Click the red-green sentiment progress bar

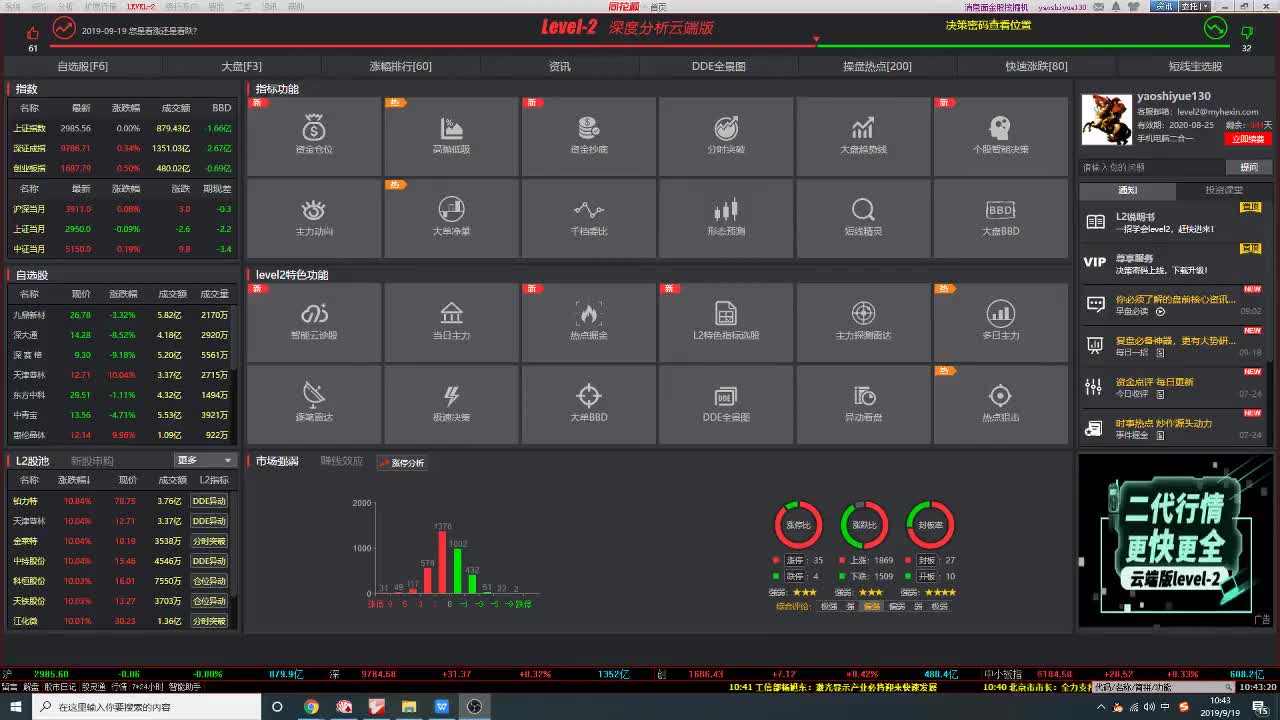[x=641, y=46]
